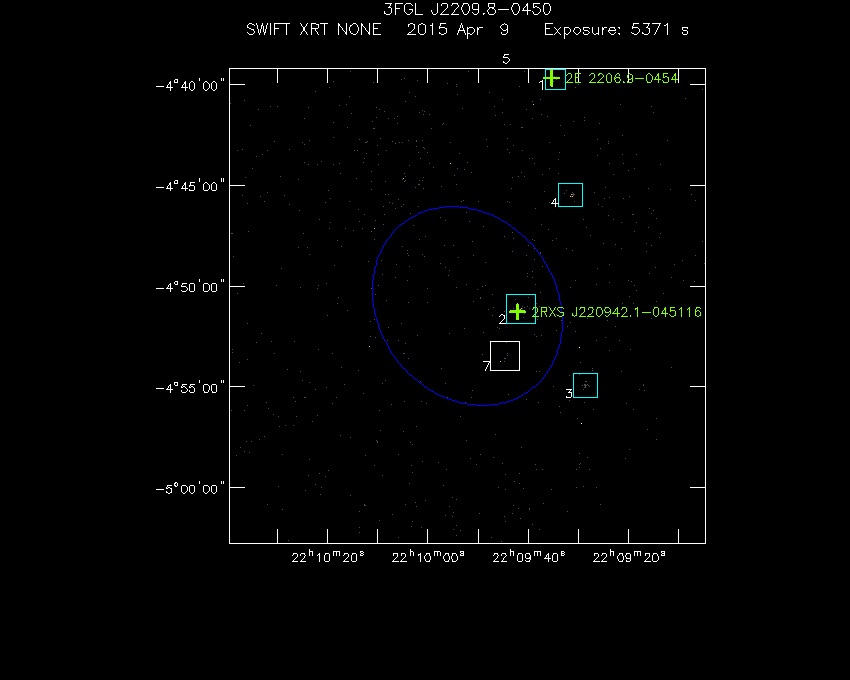Click the -4°50'00" declination label
Screen dimensions: 850x680
[190, 287]
